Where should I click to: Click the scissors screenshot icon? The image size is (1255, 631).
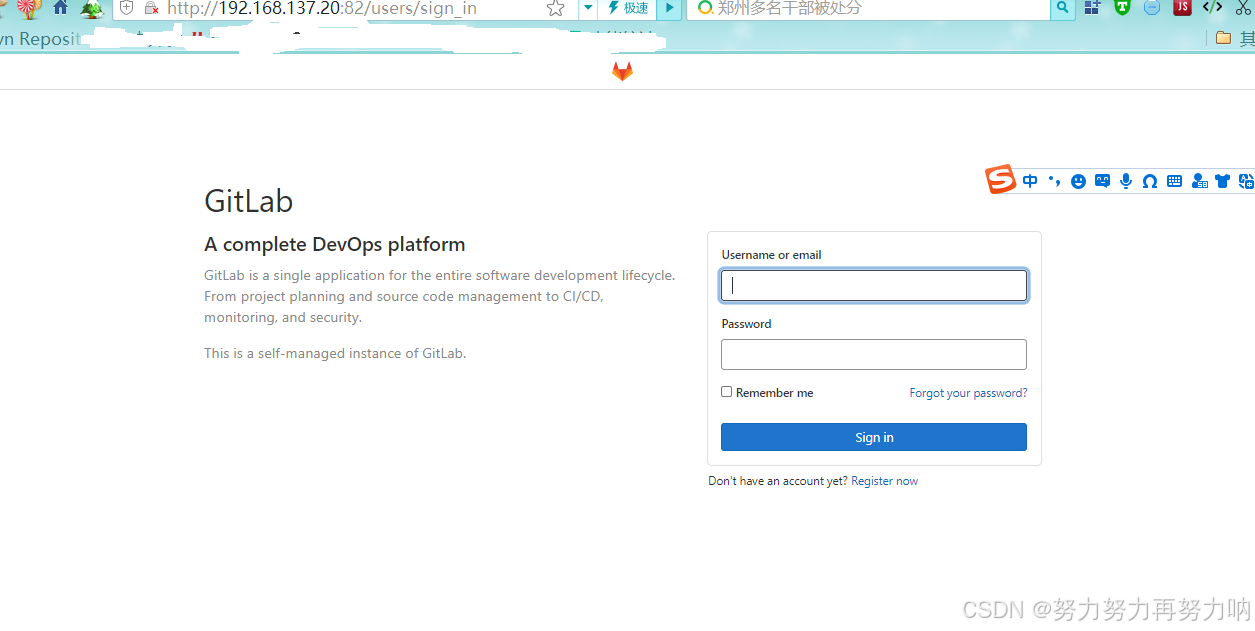pos(1243,8)
